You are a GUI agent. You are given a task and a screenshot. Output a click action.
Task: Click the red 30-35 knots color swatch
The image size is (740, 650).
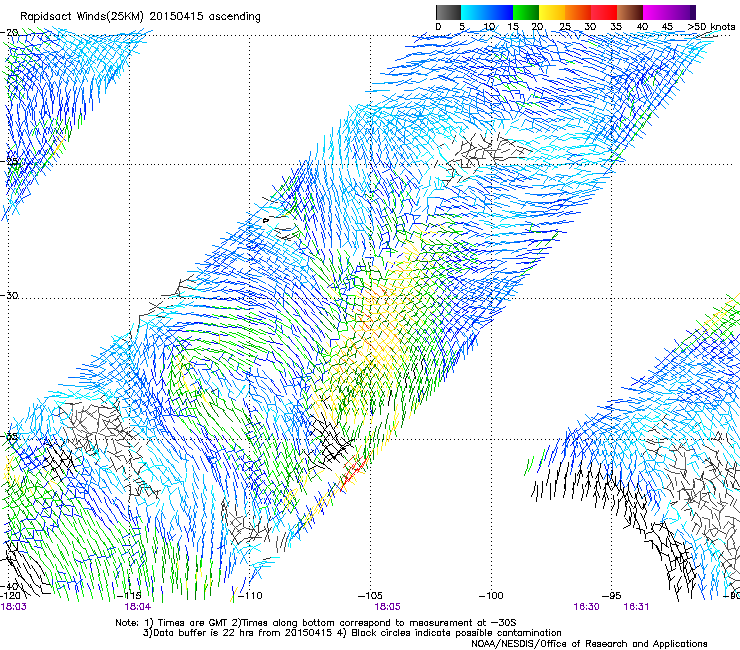point(604,12)
